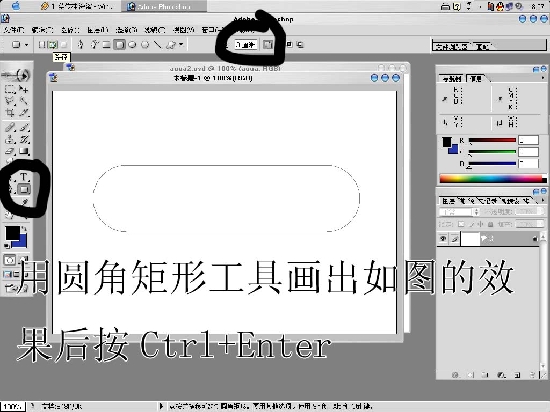Open the 图像(I) menu
The width and height of the screenshot is (550, 412).
click(x=70, y=30)
